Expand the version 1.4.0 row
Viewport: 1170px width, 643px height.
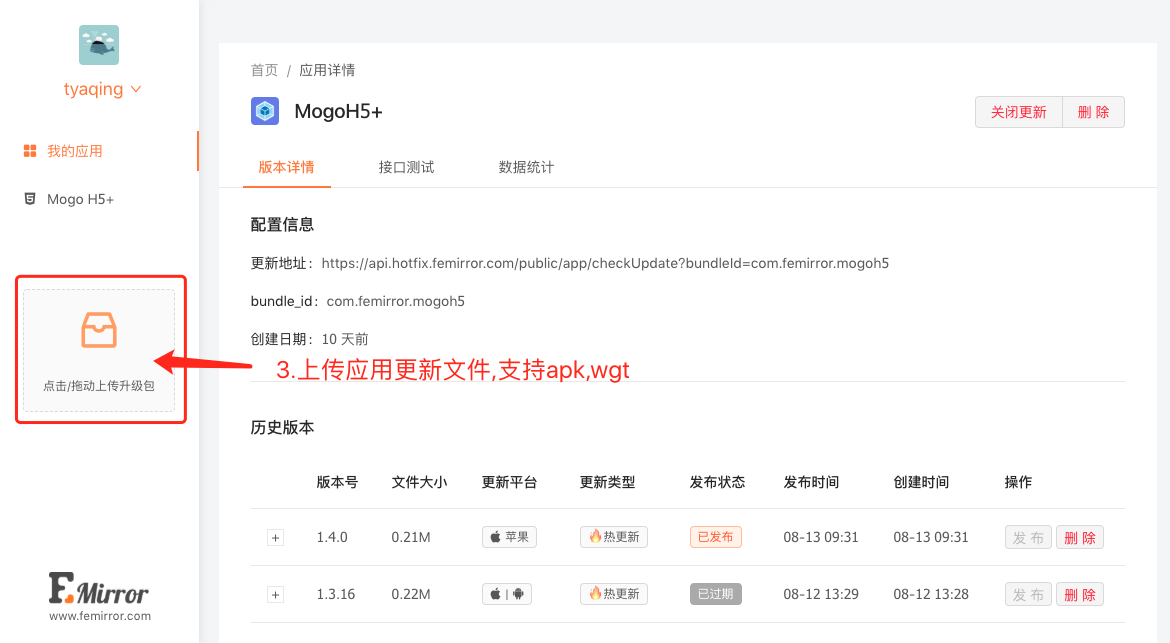(x=276, y=538)
